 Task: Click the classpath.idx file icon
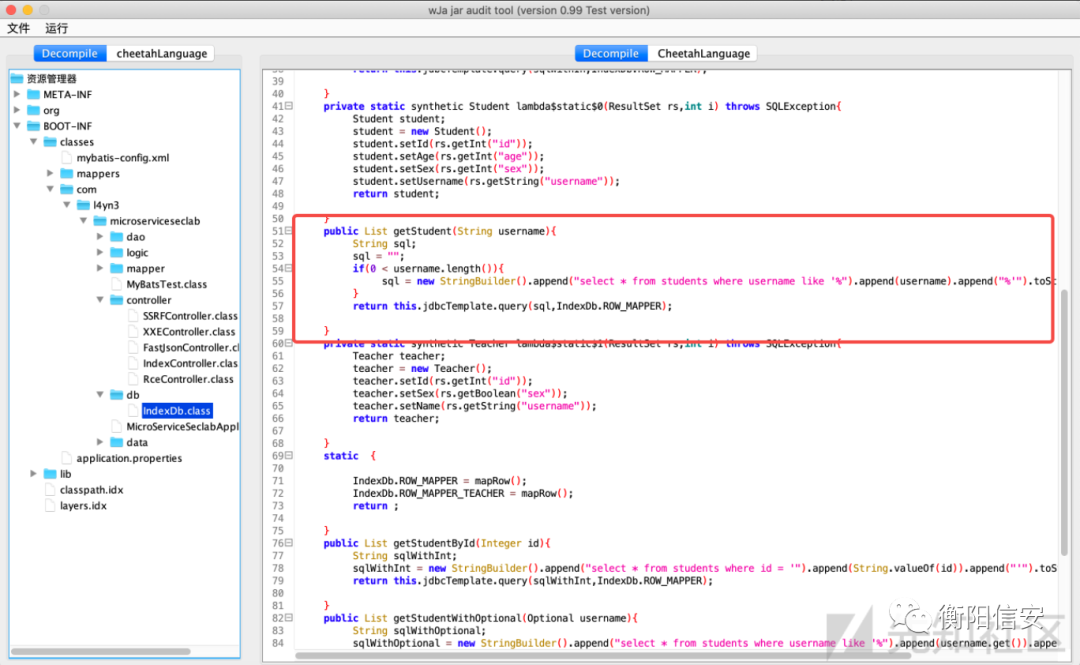(x=50, y=490)
